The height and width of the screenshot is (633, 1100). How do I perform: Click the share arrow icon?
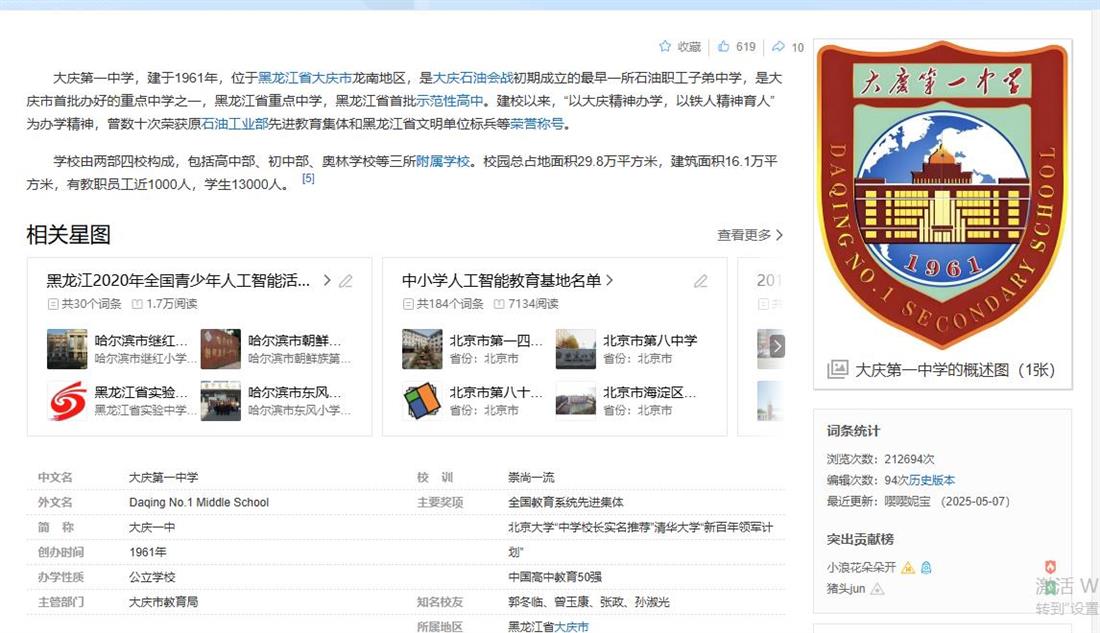point(779,46)
